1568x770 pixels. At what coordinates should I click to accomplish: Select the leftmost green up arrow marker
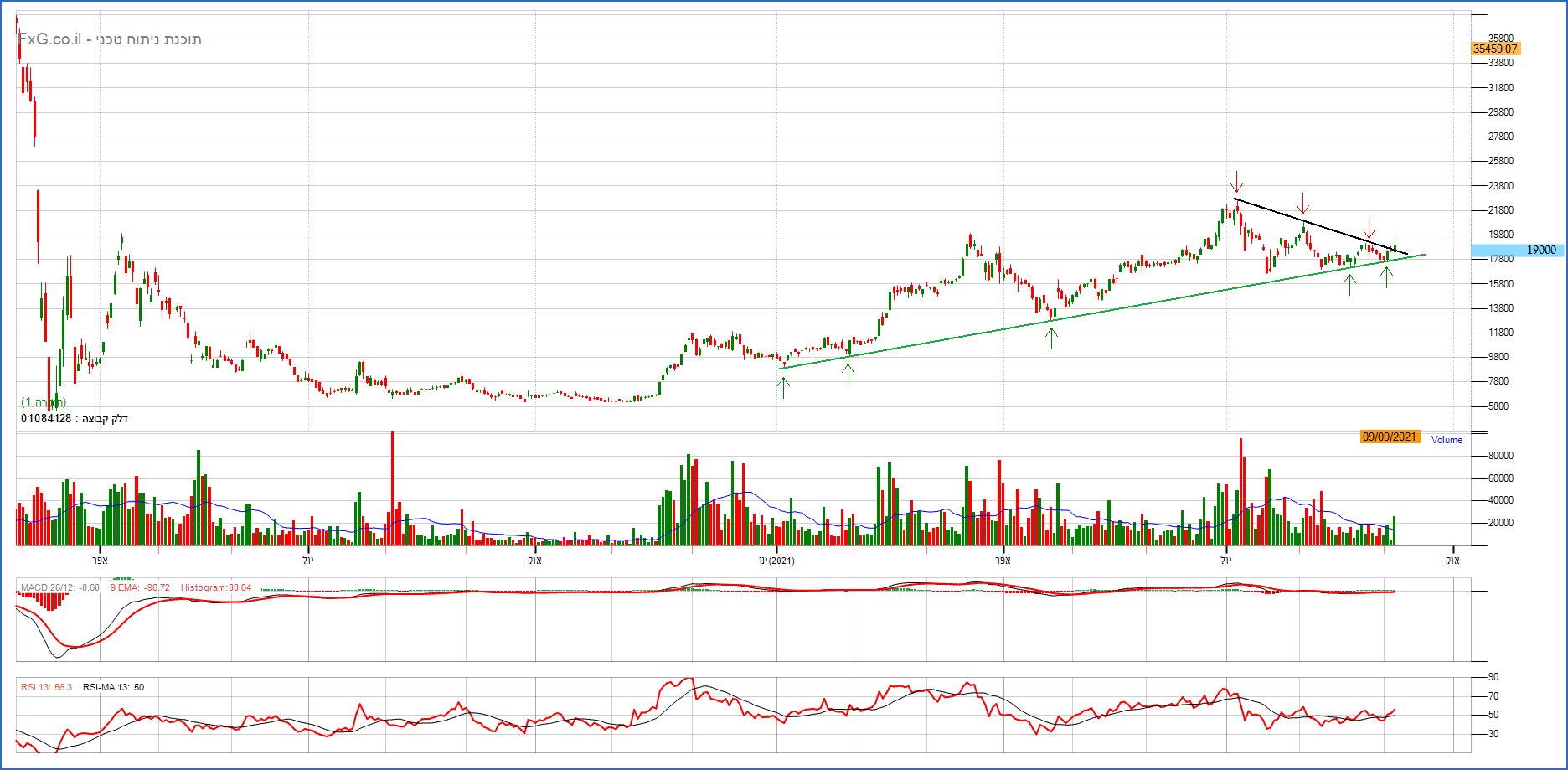tap(783, 387)
